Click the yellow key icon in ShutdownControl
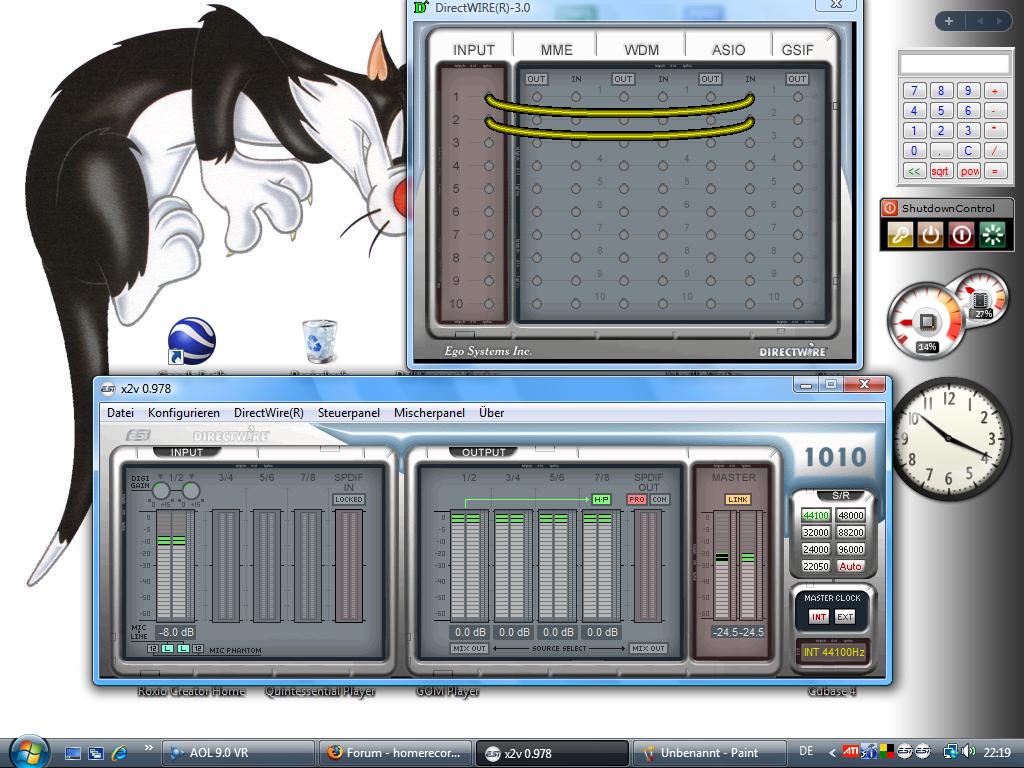Image resolution: width=1024 pixels, height=768 pixels. tap(899, 234)
